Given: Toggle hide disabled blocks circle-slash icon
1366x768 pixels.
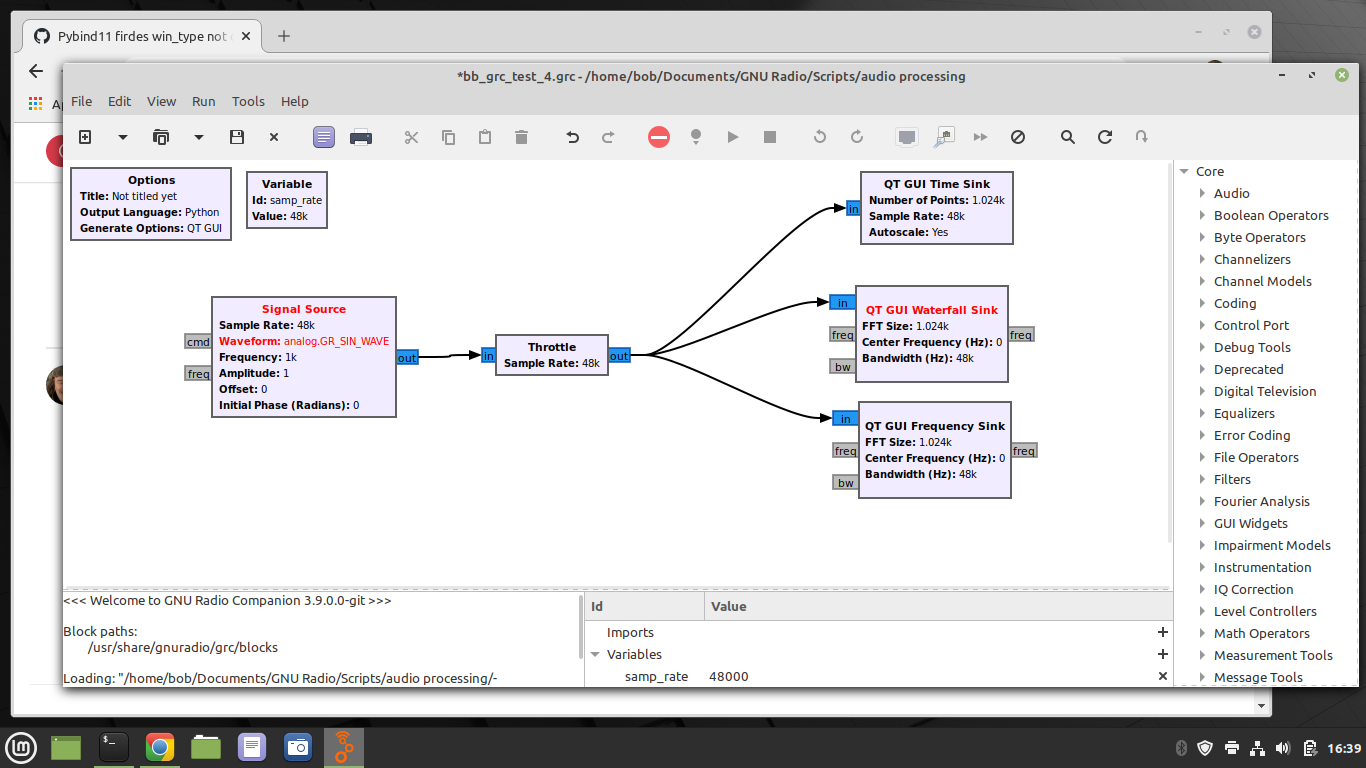Looking at the screenshot, I should click(x=1018, y=137).
